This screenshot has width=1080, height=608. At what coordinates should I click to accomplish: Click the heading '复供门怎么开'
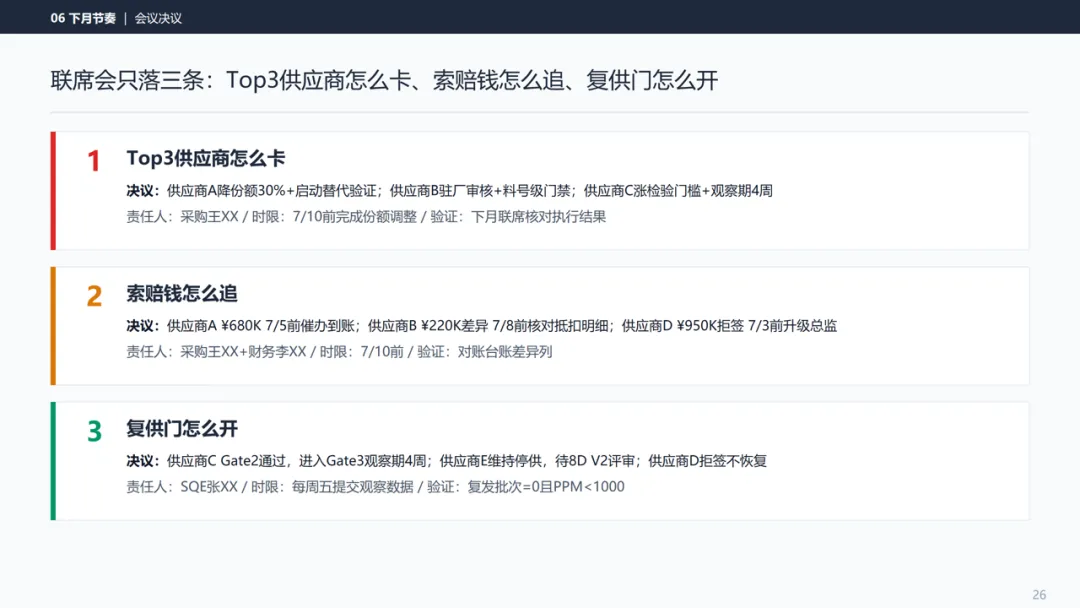click(182, 428)
